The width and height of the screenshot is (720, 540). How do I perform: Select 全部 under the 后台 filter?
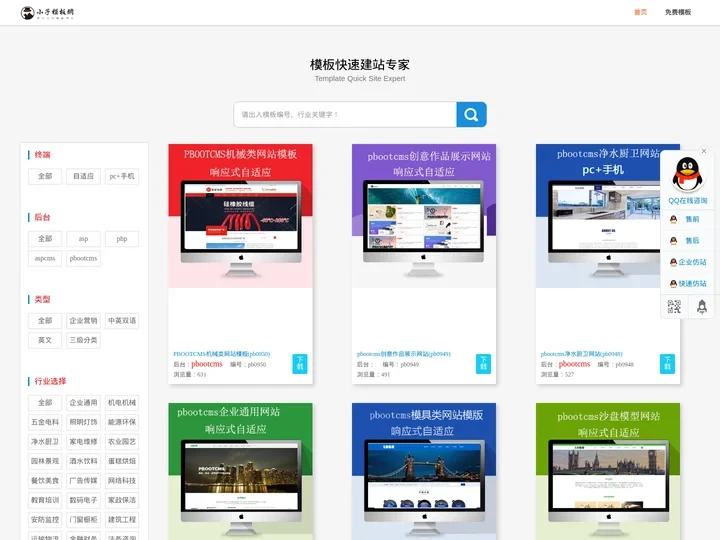click(45, 239)
